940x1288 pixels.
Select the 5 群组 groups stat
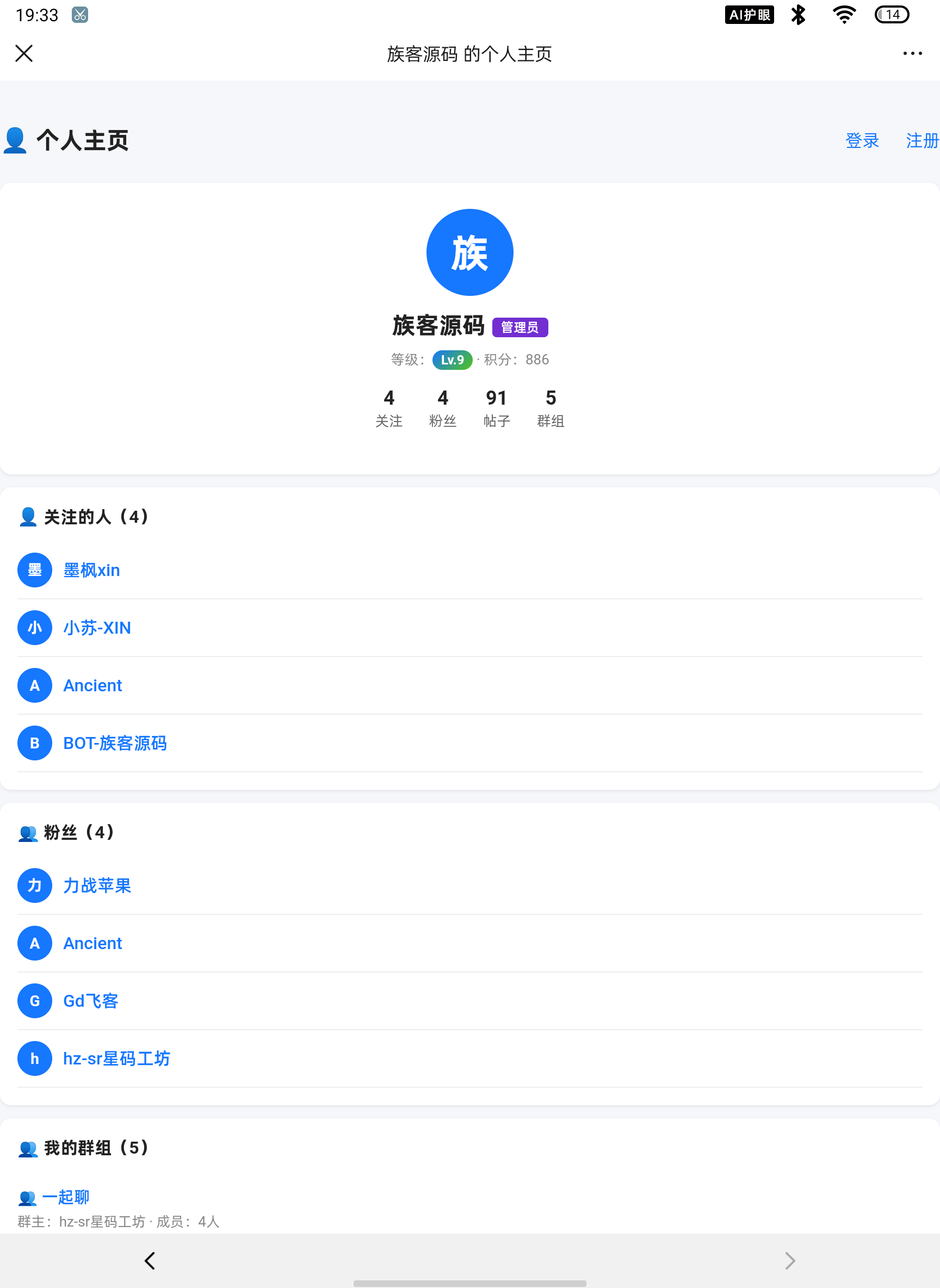pyautogui.click(x=551, y=408)
